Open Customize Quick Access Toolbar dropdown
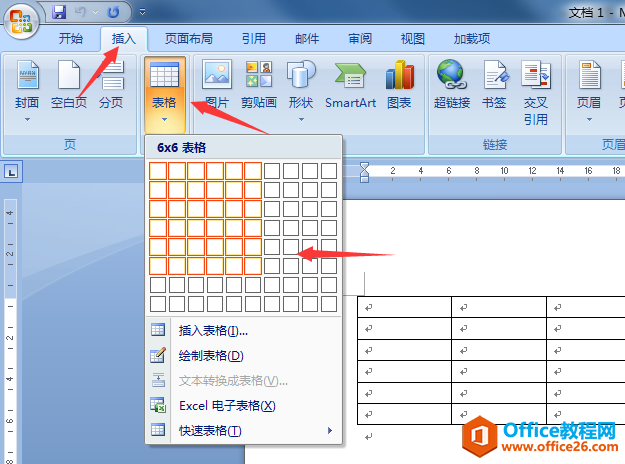Viewport: 625px width, 464px height. click(x=142, y=12)
